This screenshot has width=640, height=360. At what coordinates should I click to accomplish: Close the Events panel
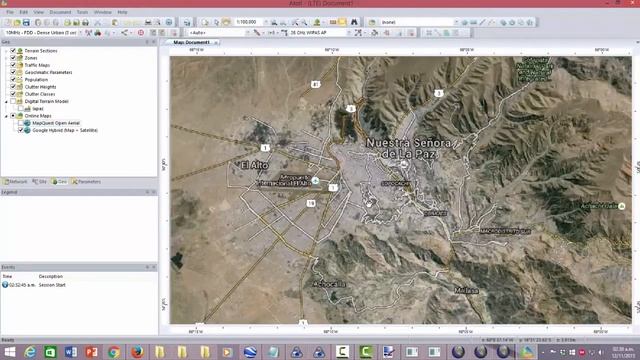pos(154,267)
